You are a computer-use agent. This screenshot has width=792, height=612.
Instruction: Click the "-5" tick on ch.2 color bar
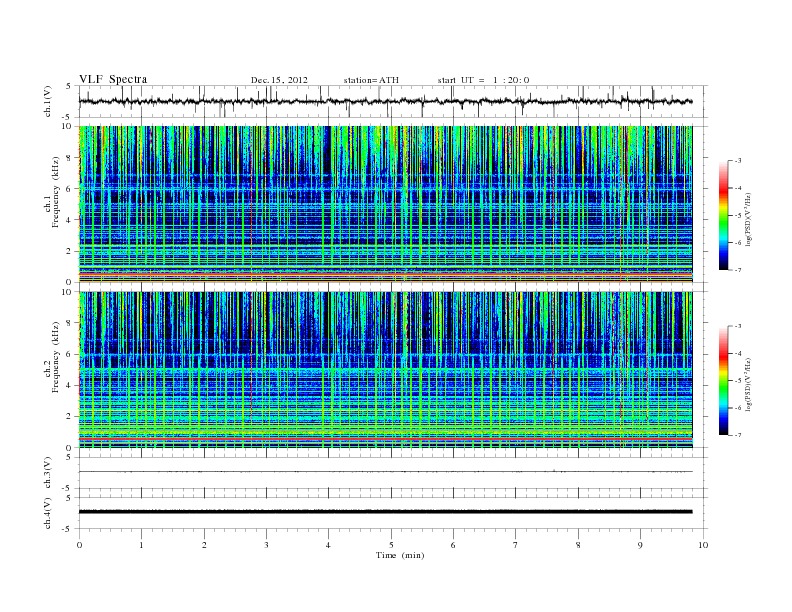738,381
